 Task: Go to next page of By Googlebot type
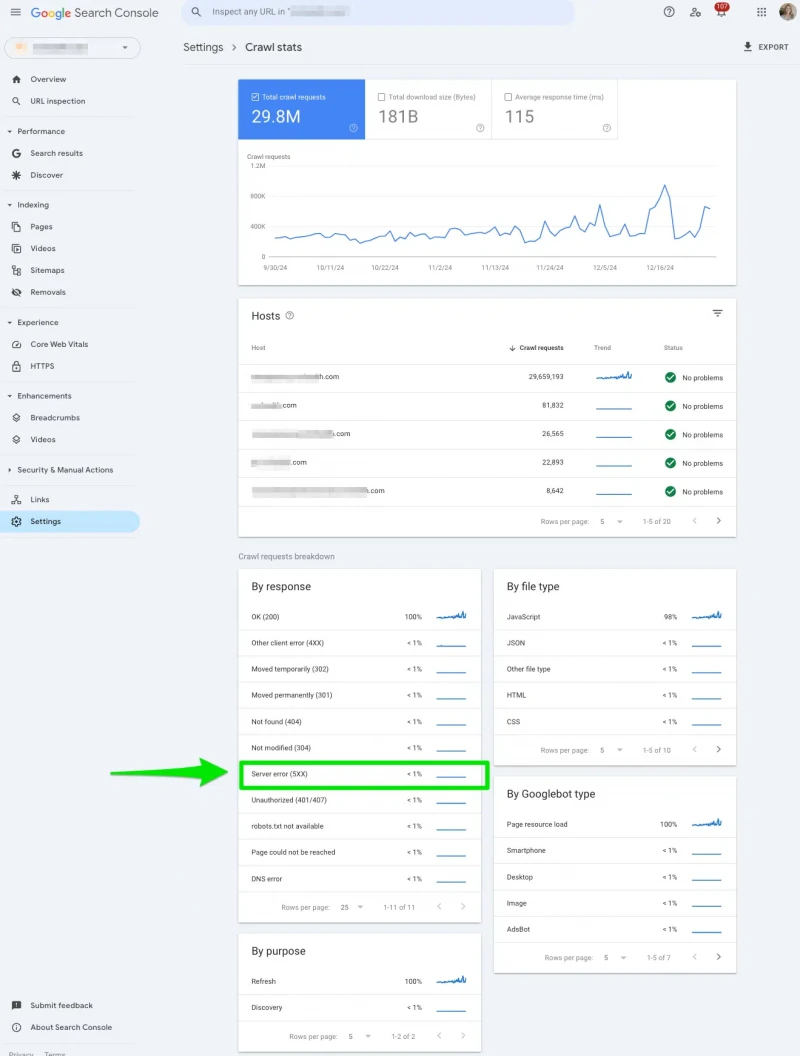(x=719, y=957)
